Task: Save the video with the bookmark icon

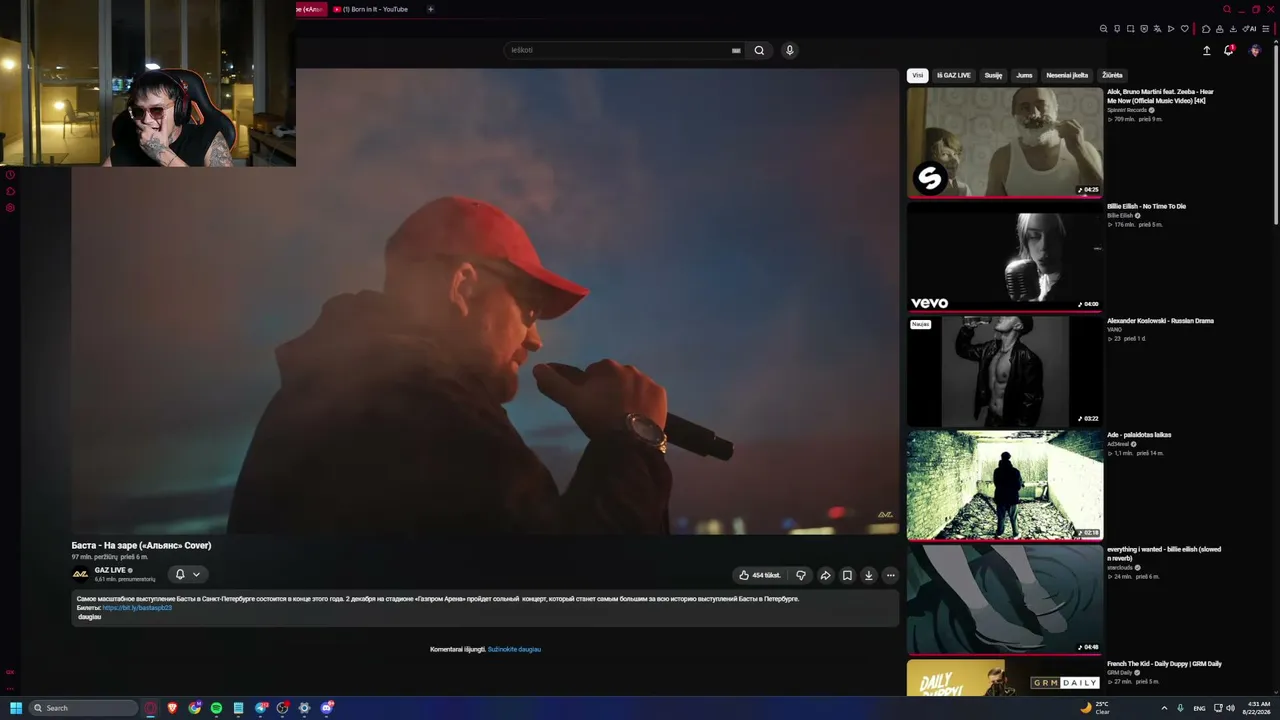Action: [x=847, y=575]
